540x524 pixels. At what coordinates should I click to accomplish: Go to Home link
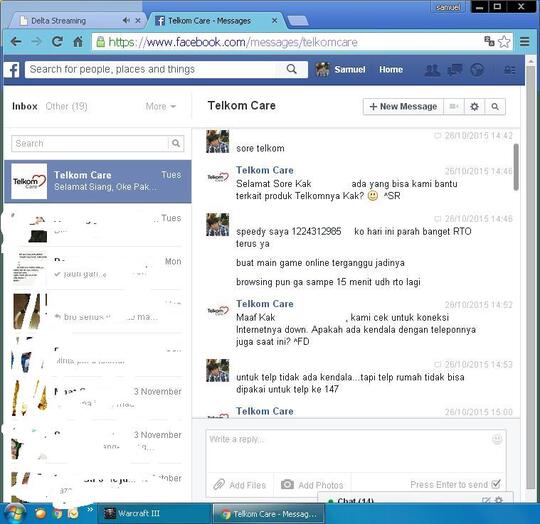(x=391, y=70)
